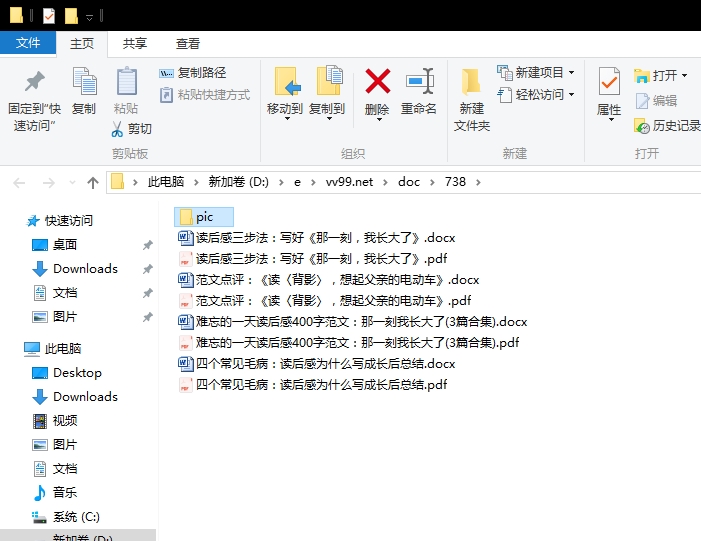Open recent locations dropdown arrow
701x541 pixels.
point(72,182)
